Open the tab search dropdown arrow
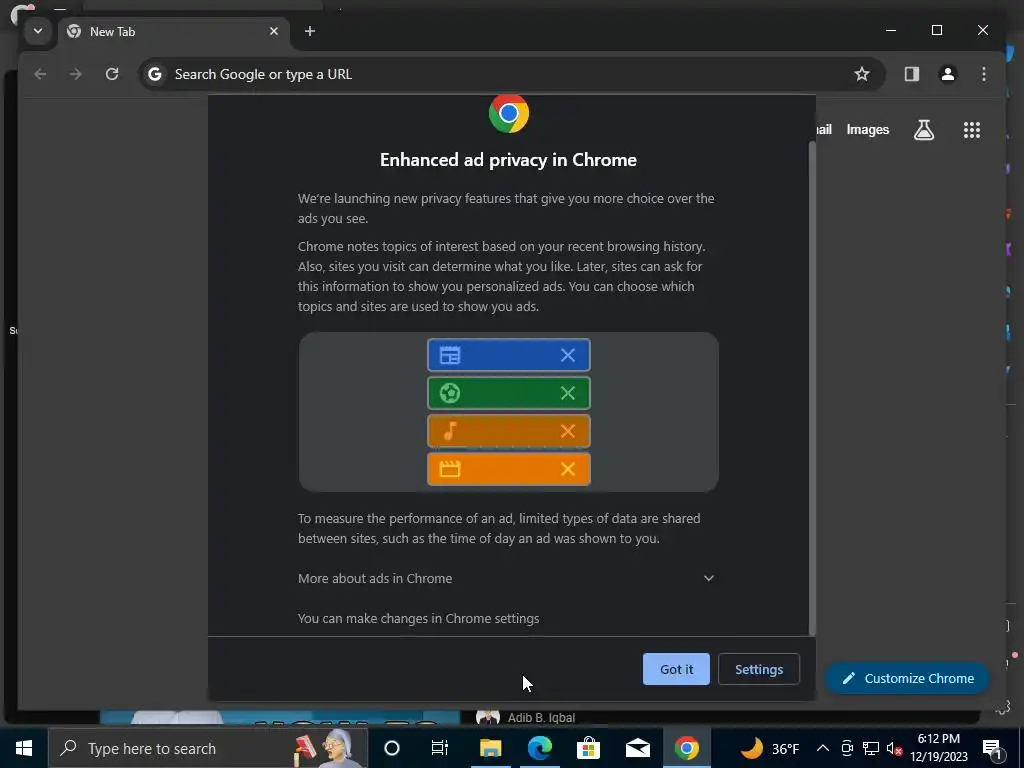The image size is (1024, 768). 38,31
